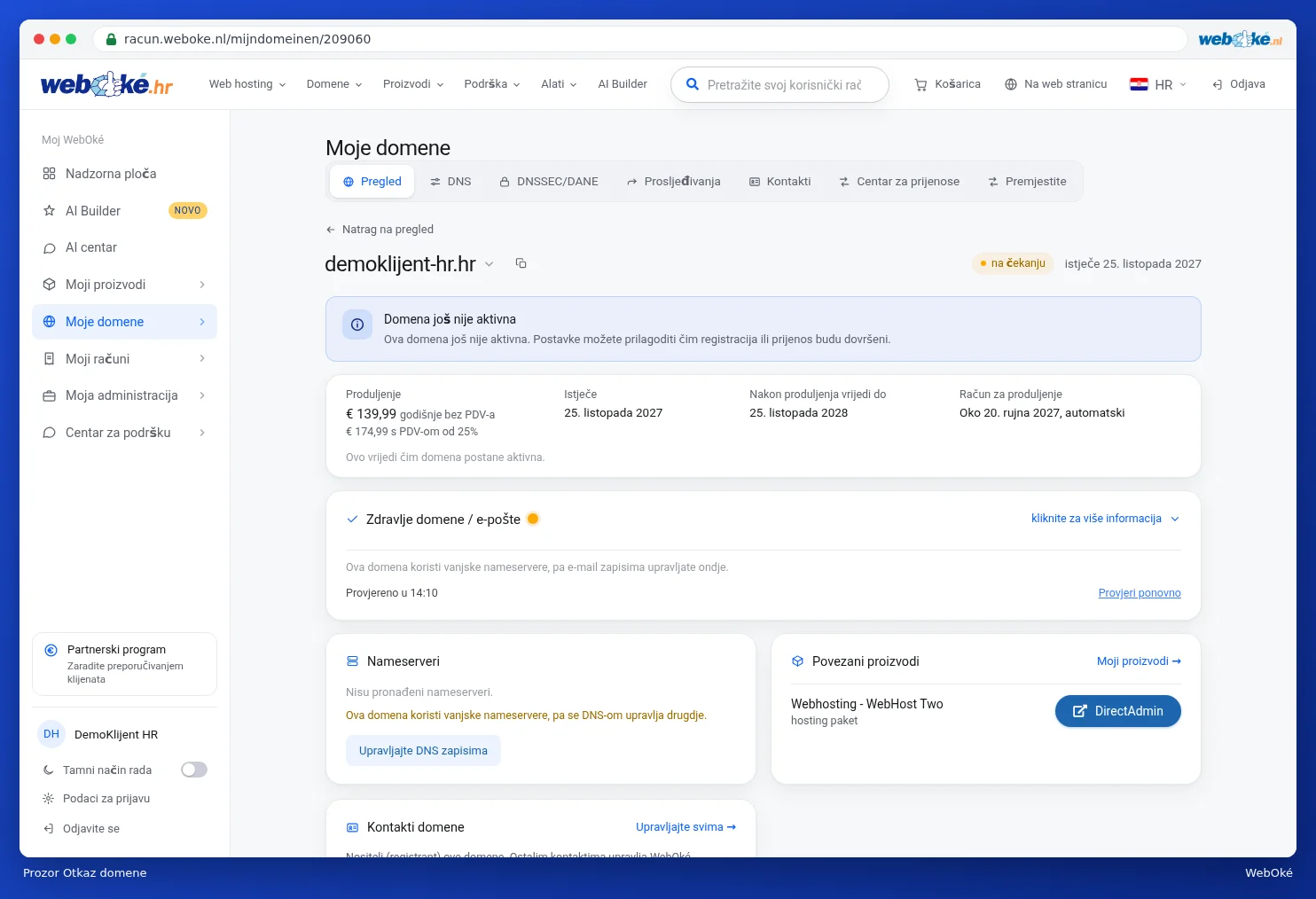The image size is (1316, 899).
Task: Click the AI Builder star icon in sidebar
Action: coord(50,211)
